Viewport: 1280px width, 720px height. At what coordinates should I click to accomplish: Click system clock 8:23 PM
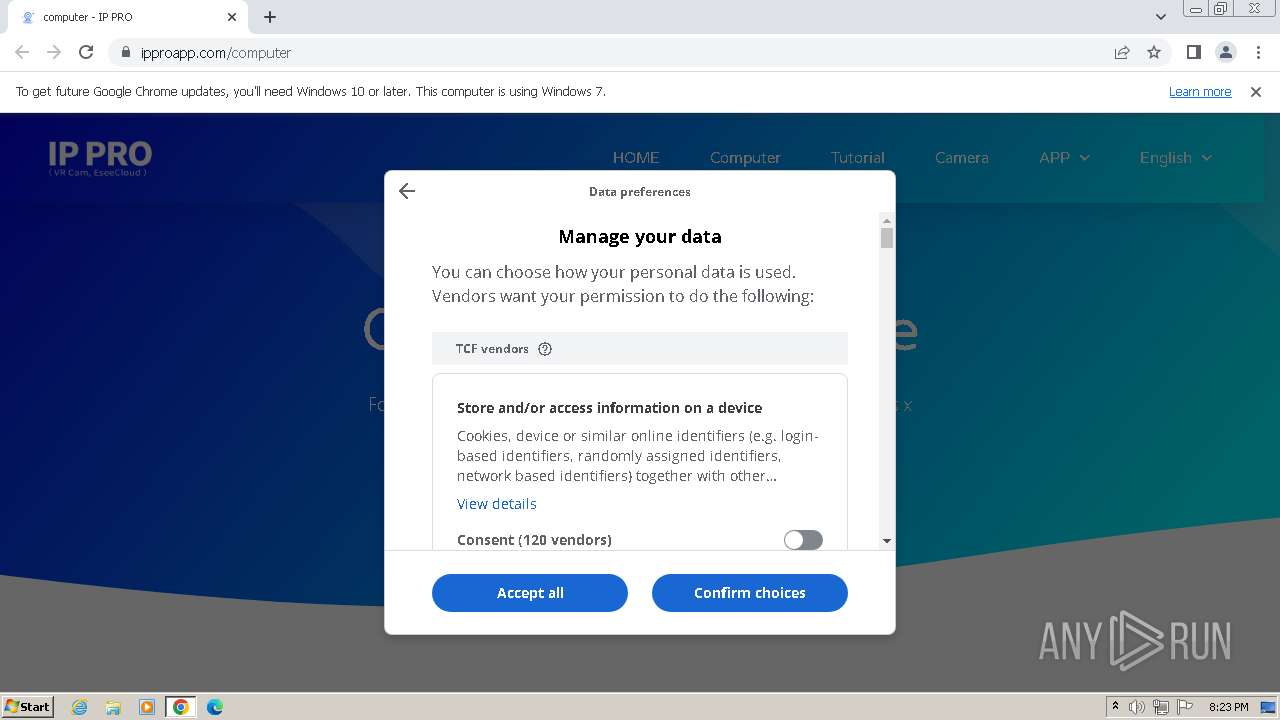tap(1229, 707)
